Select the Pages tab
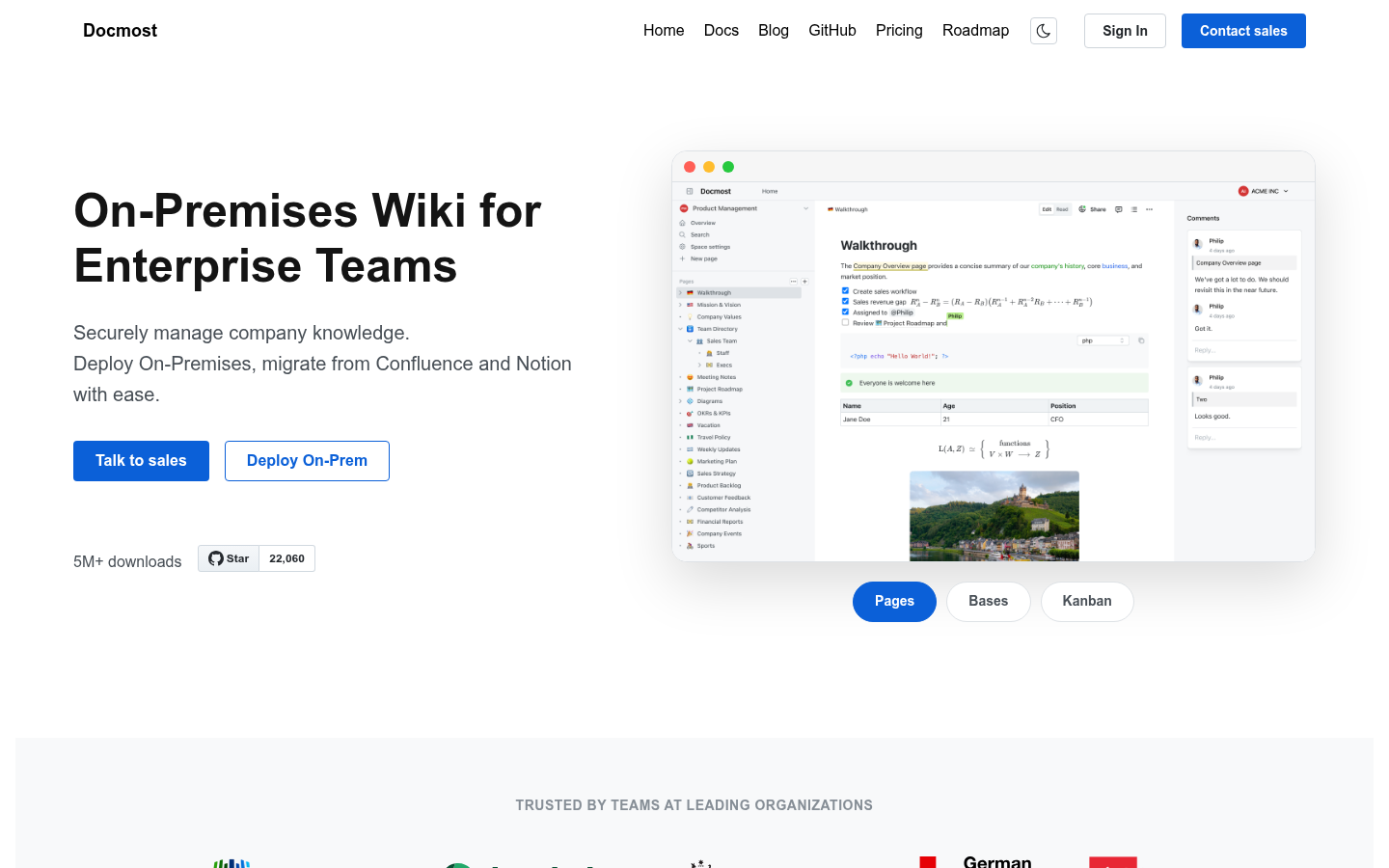The width and height of the screenshot is (1389, 868). pyautogui.click(x=894, y=602)
